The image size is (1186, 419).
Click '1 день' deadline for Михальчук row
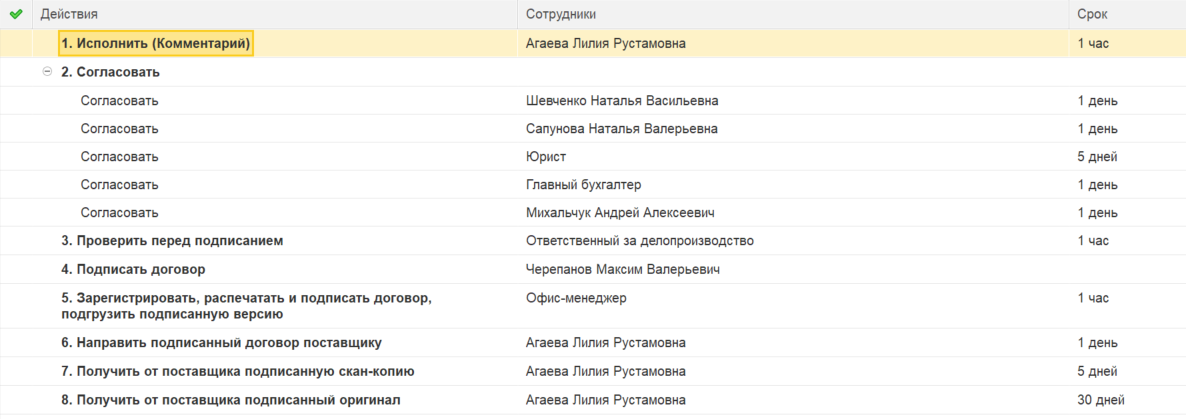click(1098, 213)
